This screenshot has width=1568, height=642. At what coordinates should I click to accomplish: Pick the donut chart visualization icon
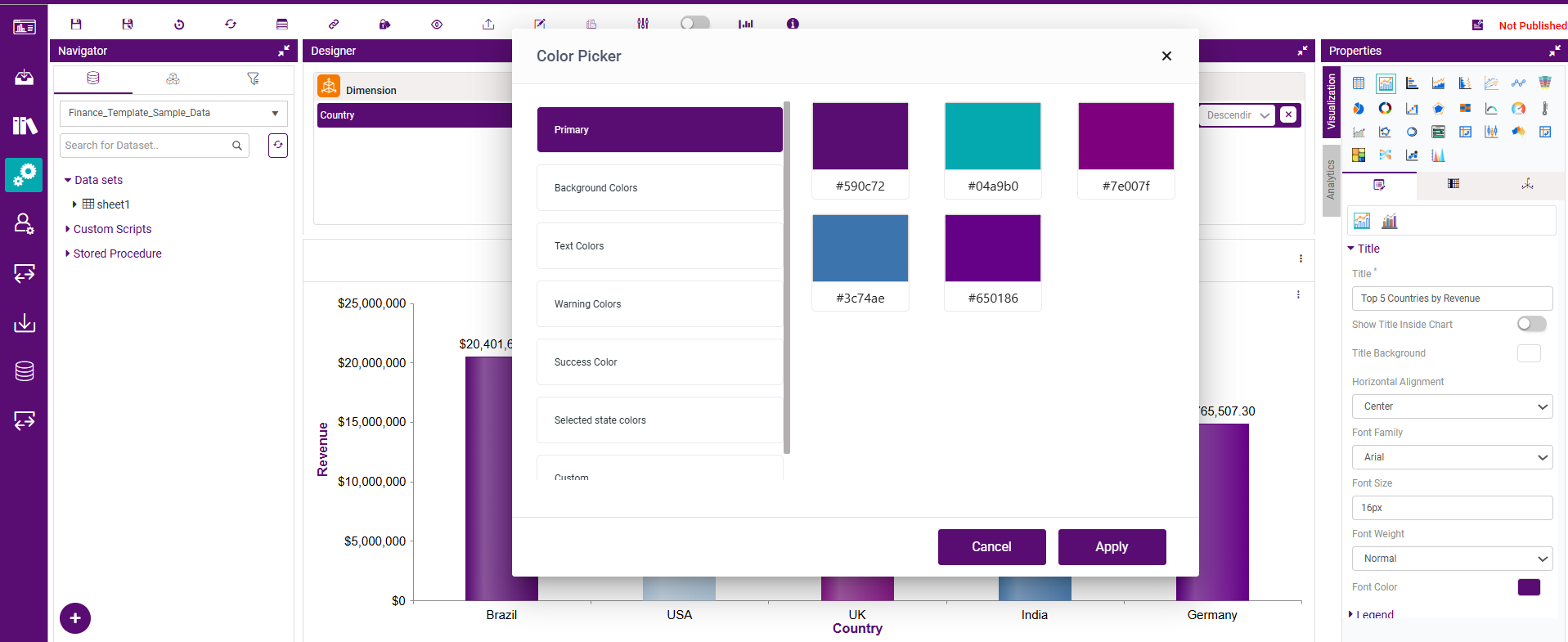click(x=1385, y=109)
